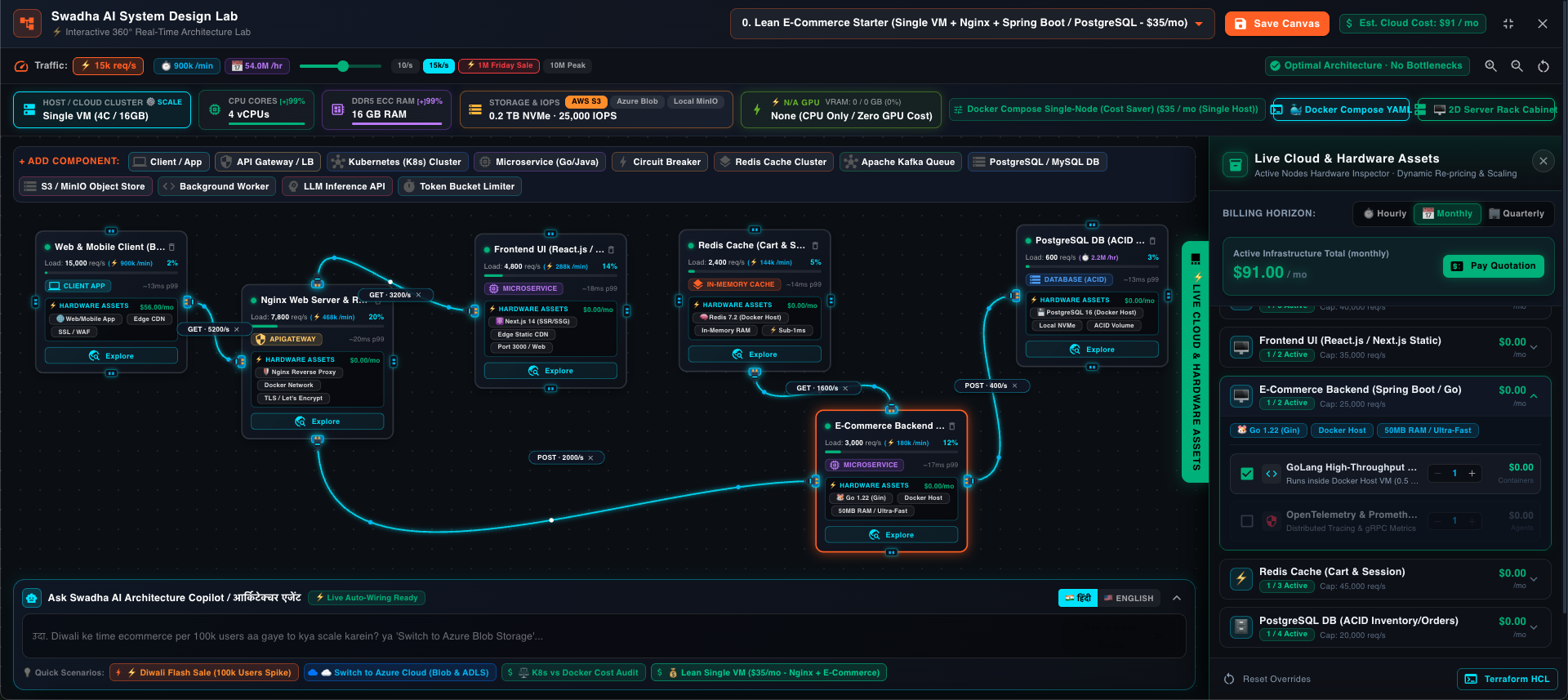Viewport: 1568px width, 700px height.
Task: Click the Copilot question input field
Action: (x=604, y=636)
